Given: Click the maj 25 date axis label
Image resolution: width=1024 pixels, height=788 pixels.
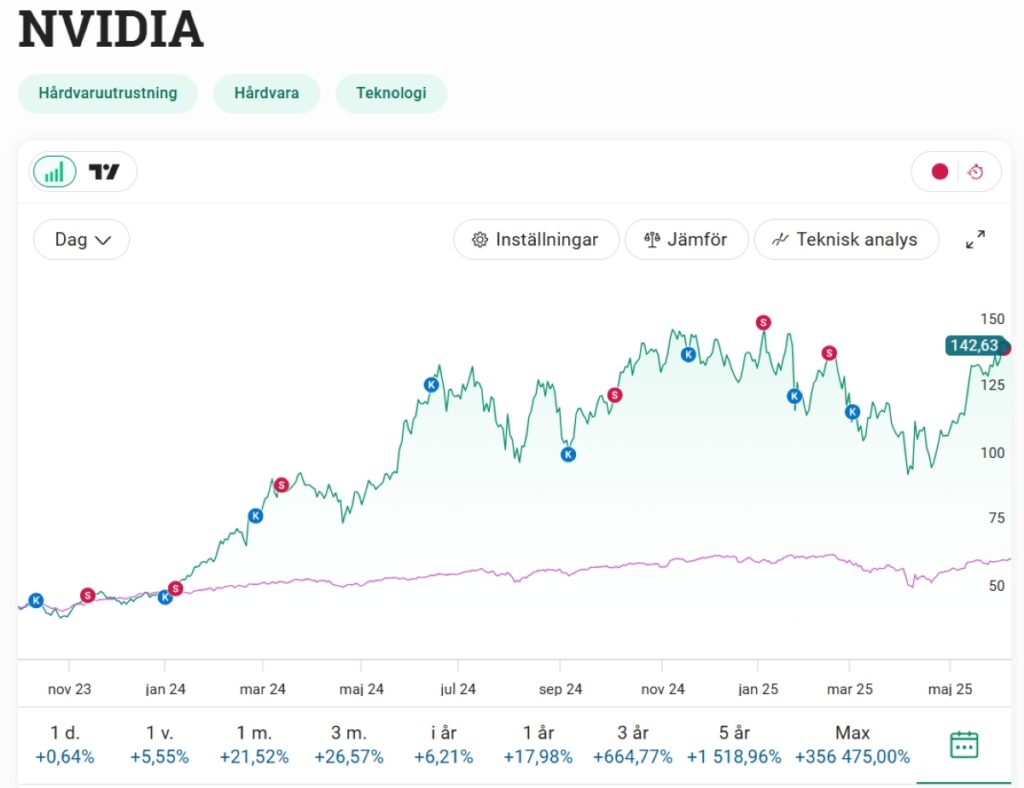Looking at the screenshot, I should pos(950,689).
